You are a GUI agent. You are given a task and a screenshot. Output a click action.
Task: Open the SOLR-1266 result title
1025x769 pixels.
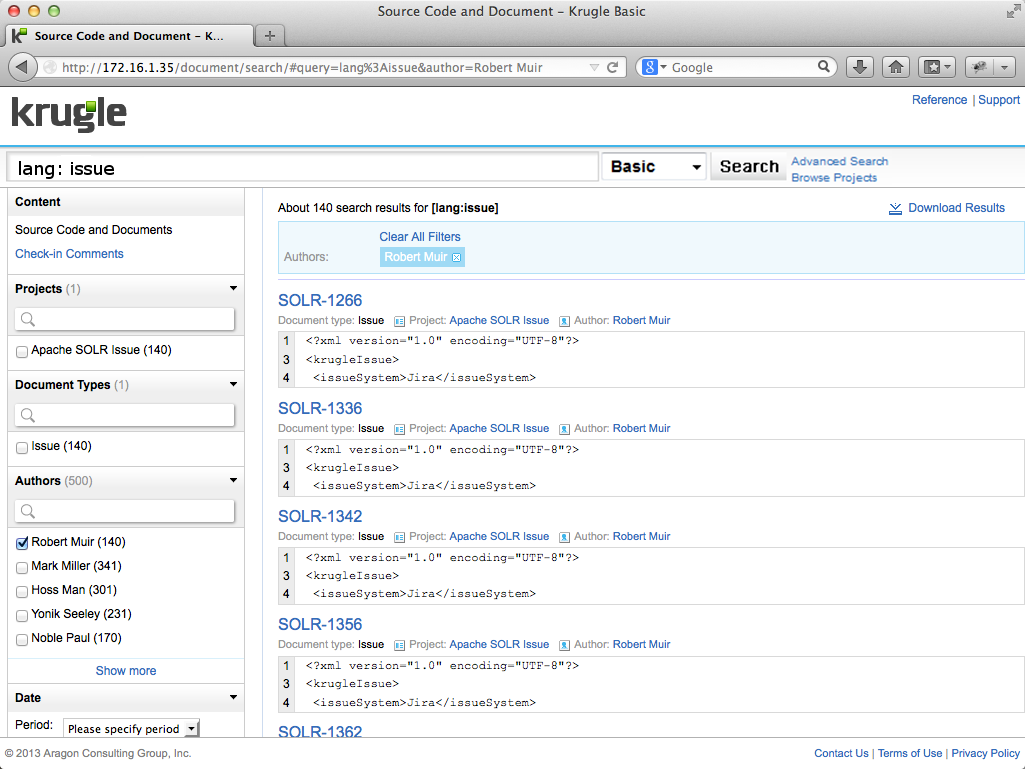[x=320, y=301]
